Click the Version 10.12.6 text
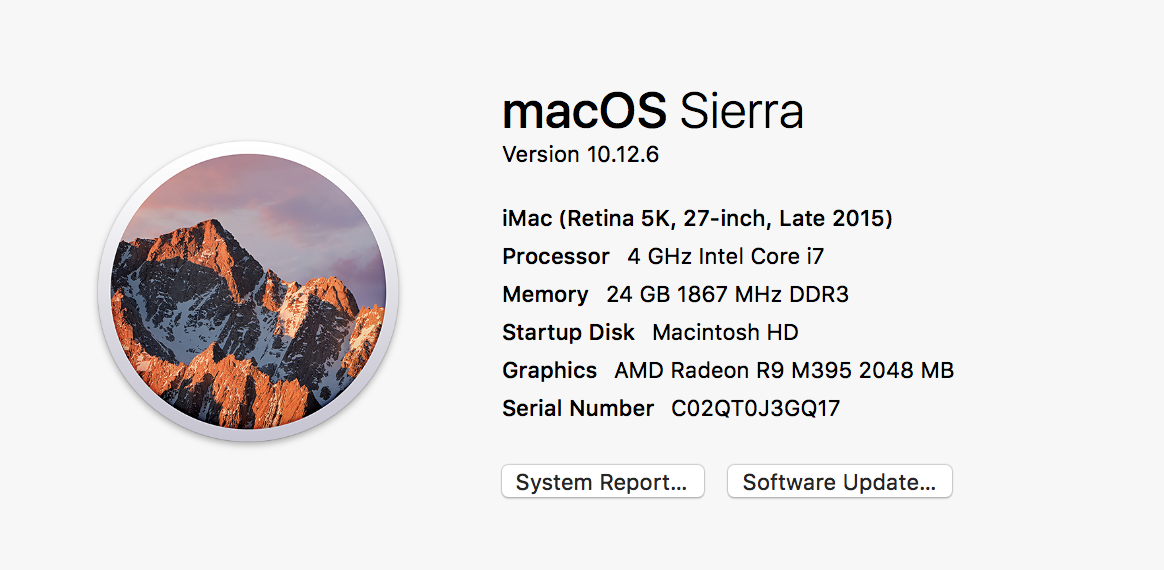The height and width of the screenshot is (570, 1164). pyautogui.click(x=580, y=155)
